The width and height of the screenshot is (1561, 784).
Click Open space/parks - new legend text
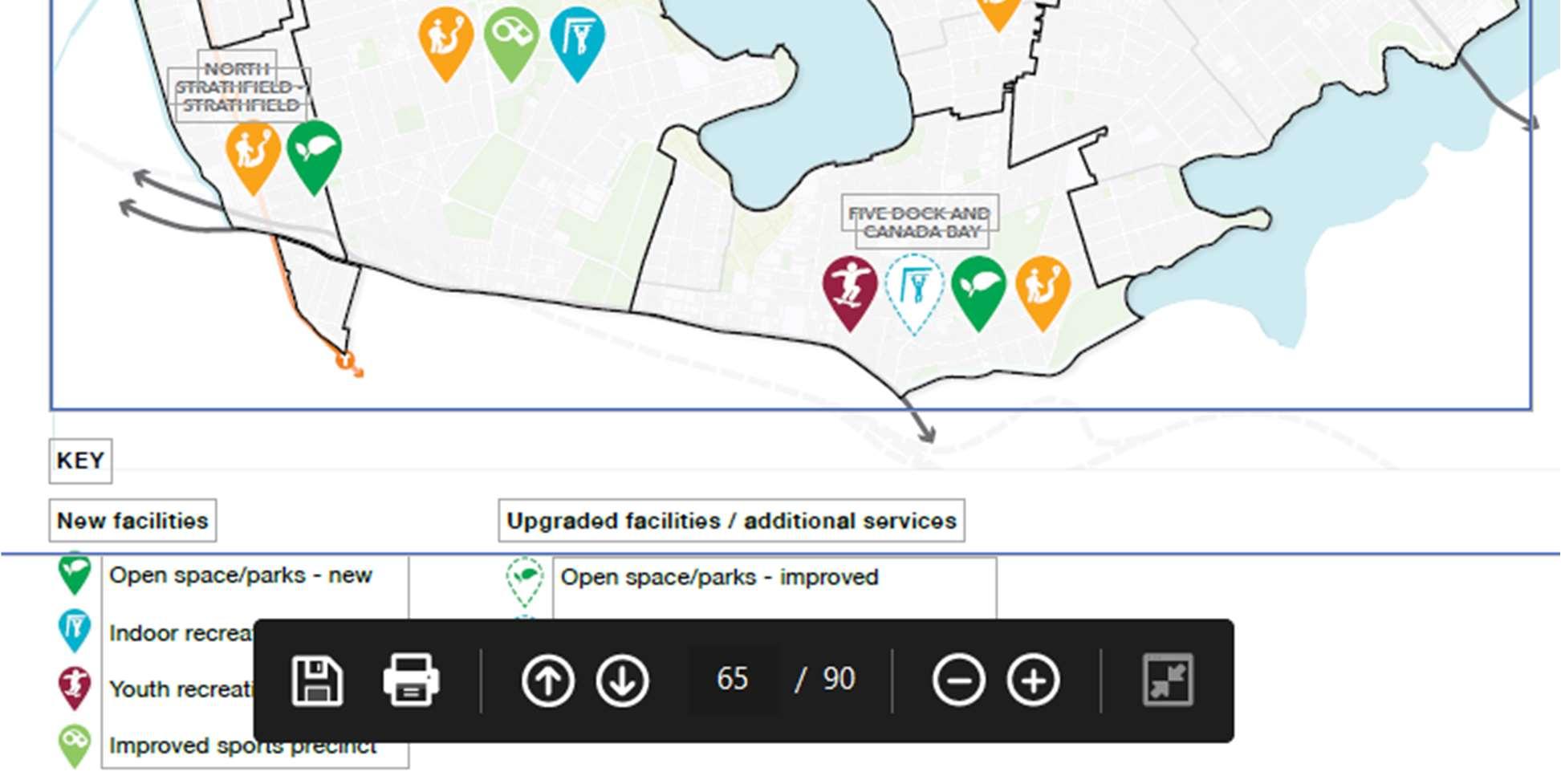tap(241, 575)
